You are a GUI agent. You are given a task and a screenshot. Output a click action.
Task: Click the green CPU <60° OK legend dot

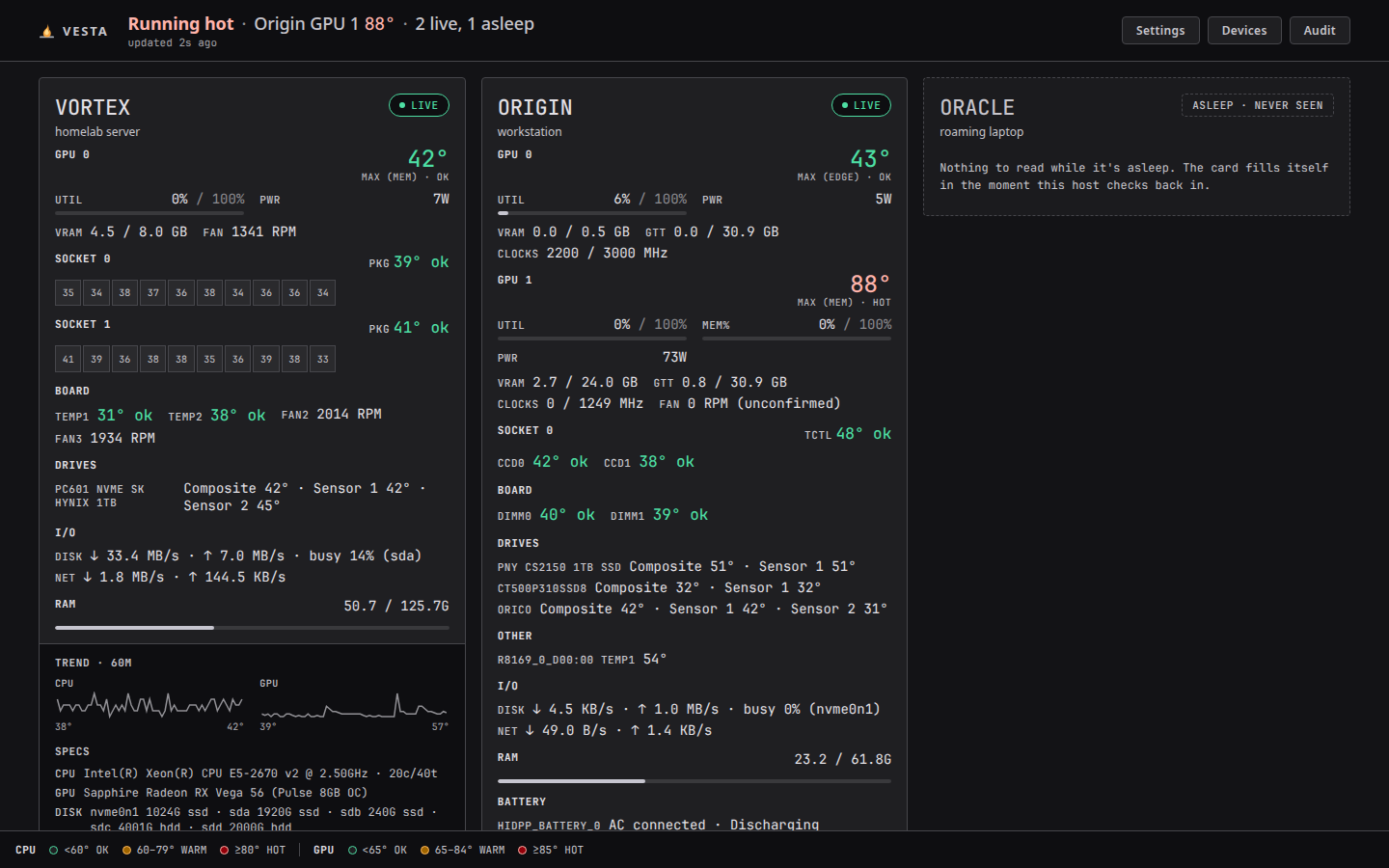click(54, 850)
